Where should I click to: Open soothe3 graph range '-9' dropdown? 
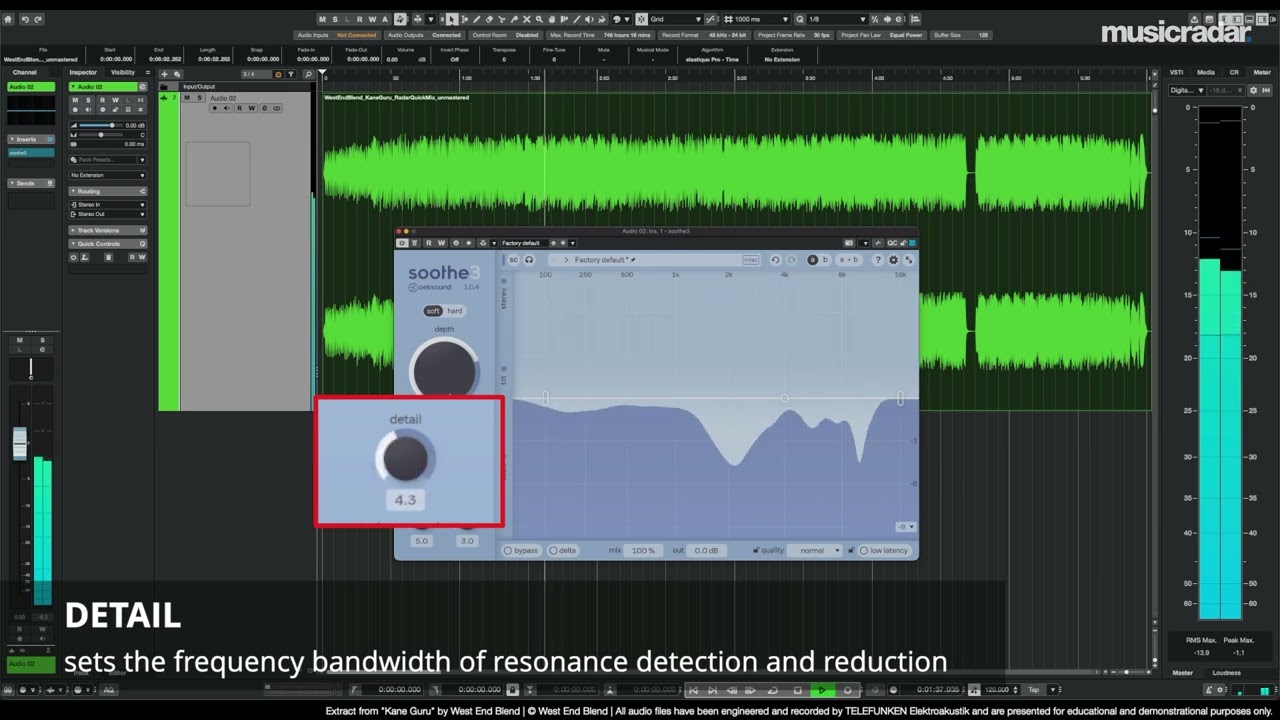click(x=905, y=527)
